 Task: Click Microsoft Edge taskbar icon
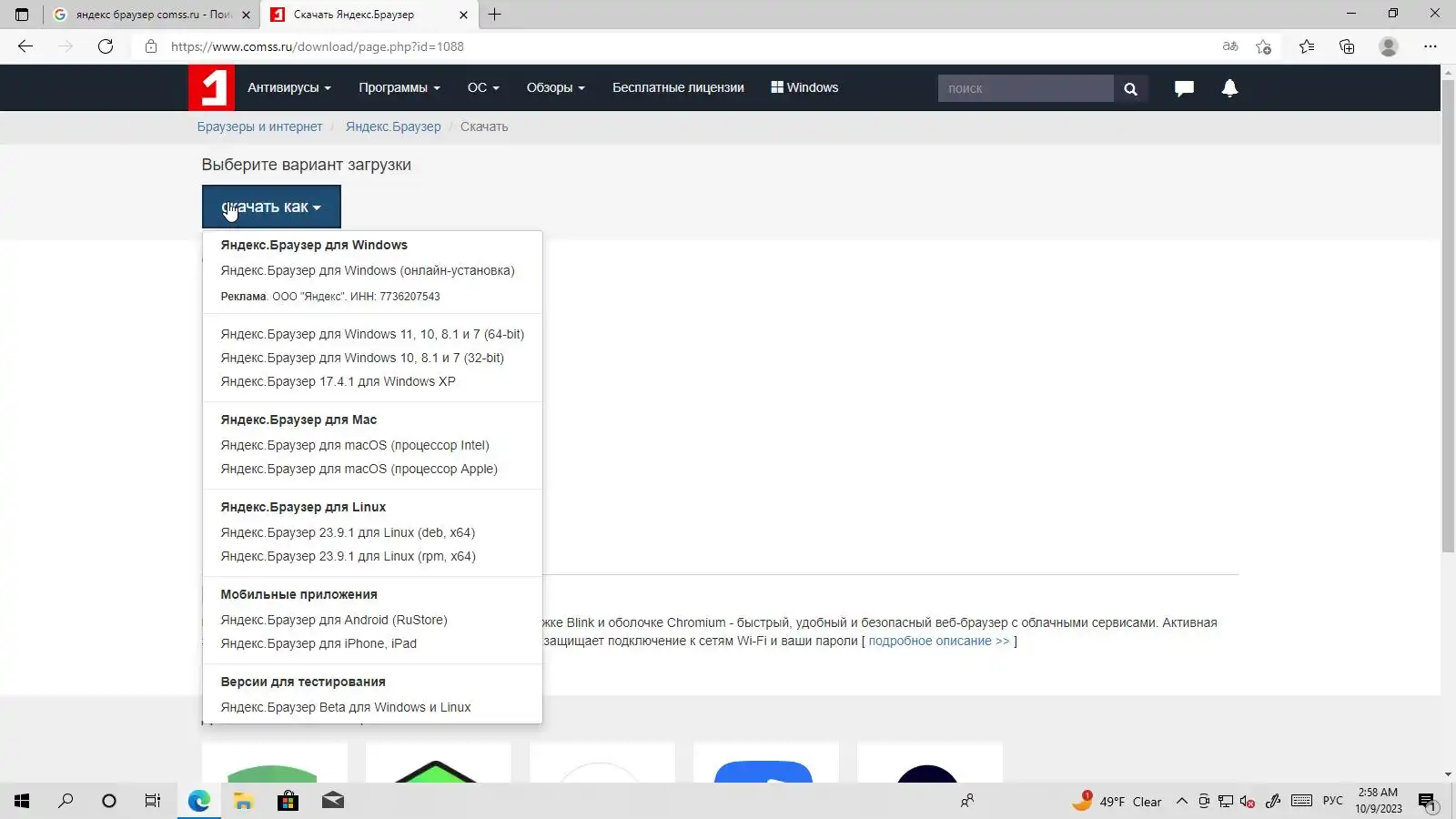point(198,801)
